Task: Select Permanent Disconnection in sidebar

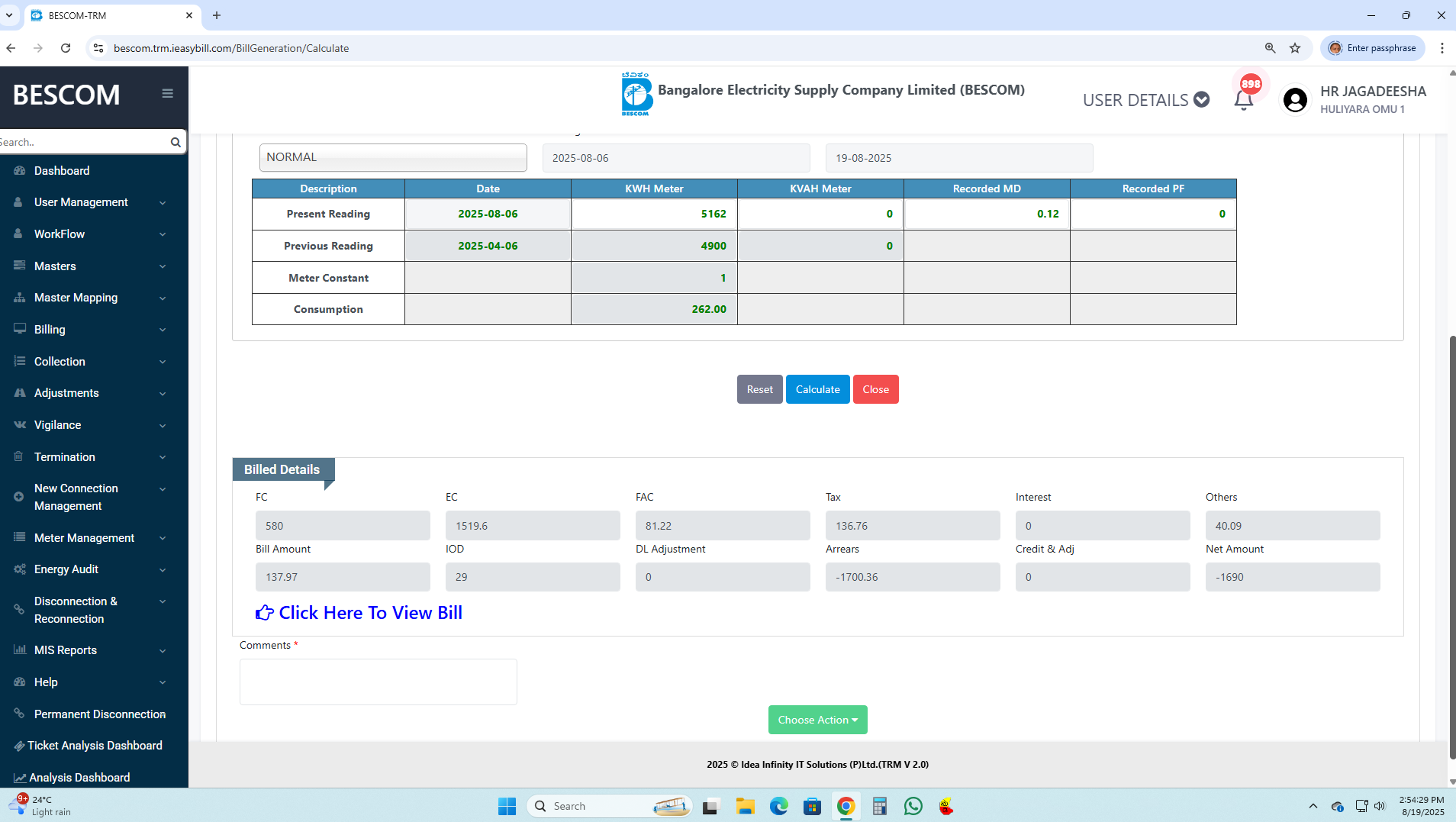Action: pyautogui.click(x=99, y=714)
